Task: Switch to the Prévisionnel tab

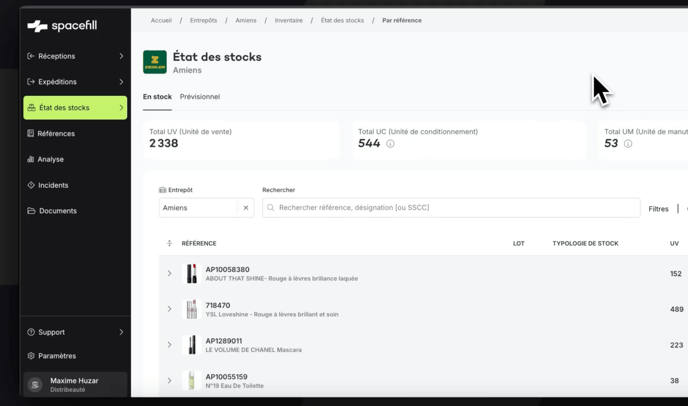Action: pos(200,97)
